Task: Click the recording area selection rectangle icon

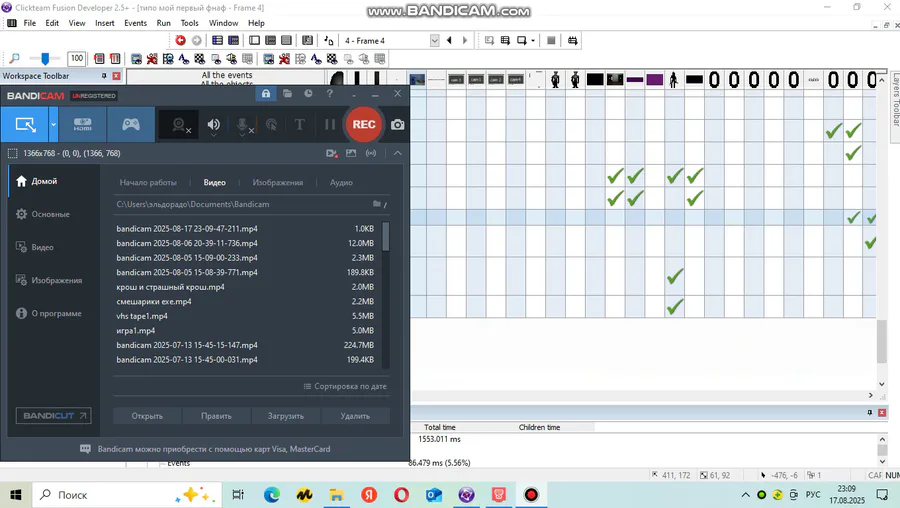Action: tap(13, 153)
